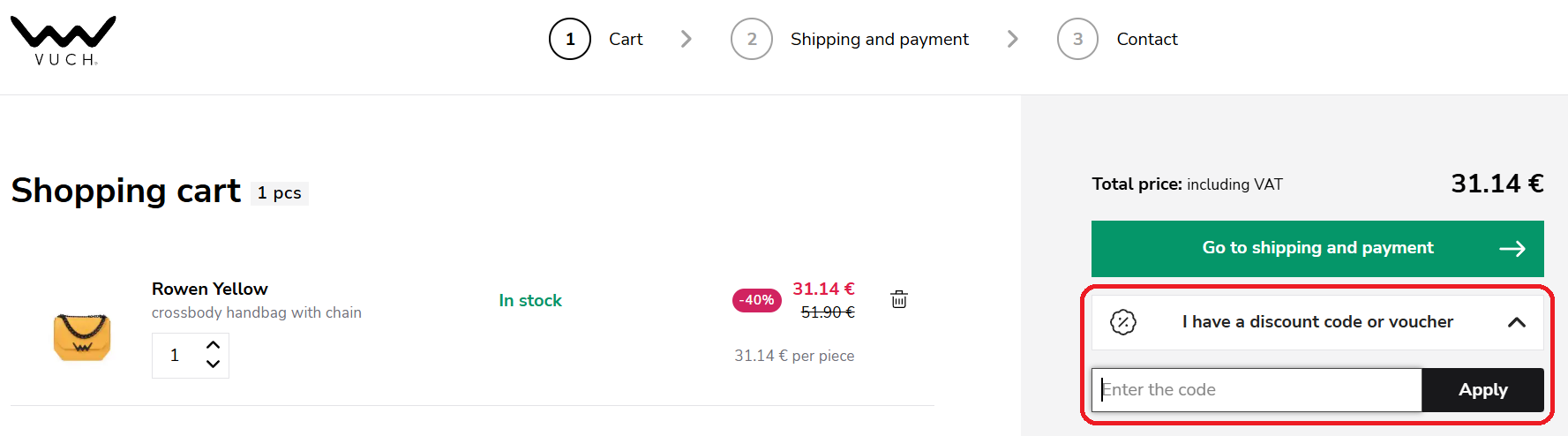Image resolution: width=1568 pixels, height=436 pixels.
Task: Click the step 1 circle
Action: 570,39
